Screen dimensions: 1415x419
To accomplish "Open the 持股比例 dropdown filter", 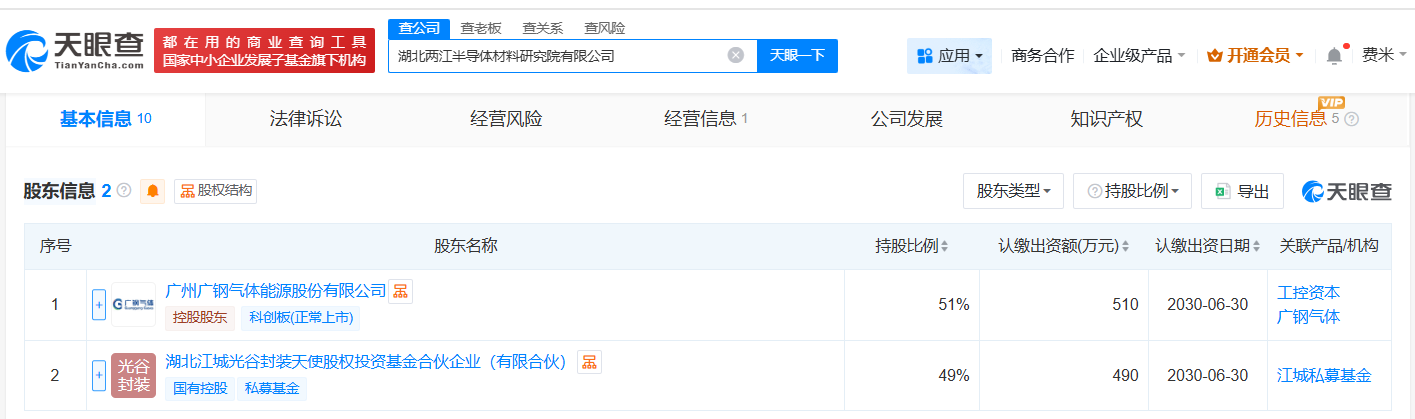I will click(1132, 191).
